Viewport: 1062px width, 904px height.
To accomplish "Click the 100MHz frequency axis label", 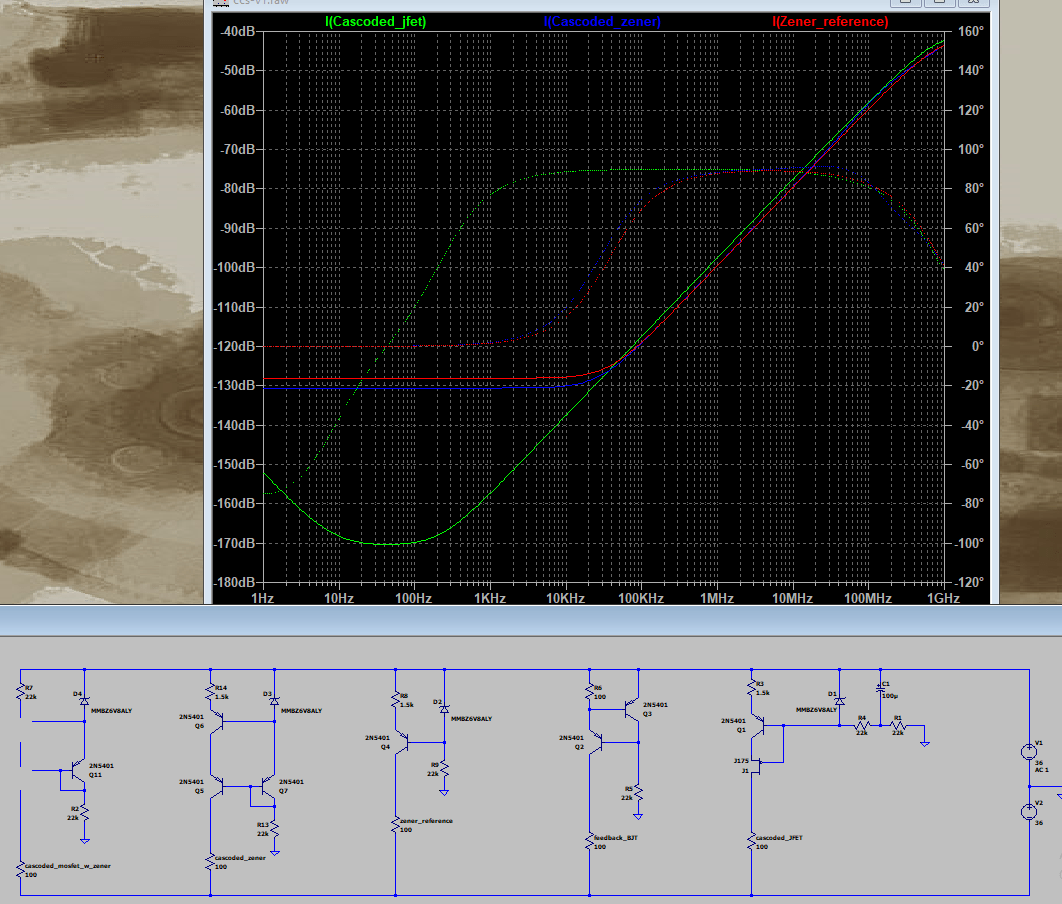I will click(868, 599).
